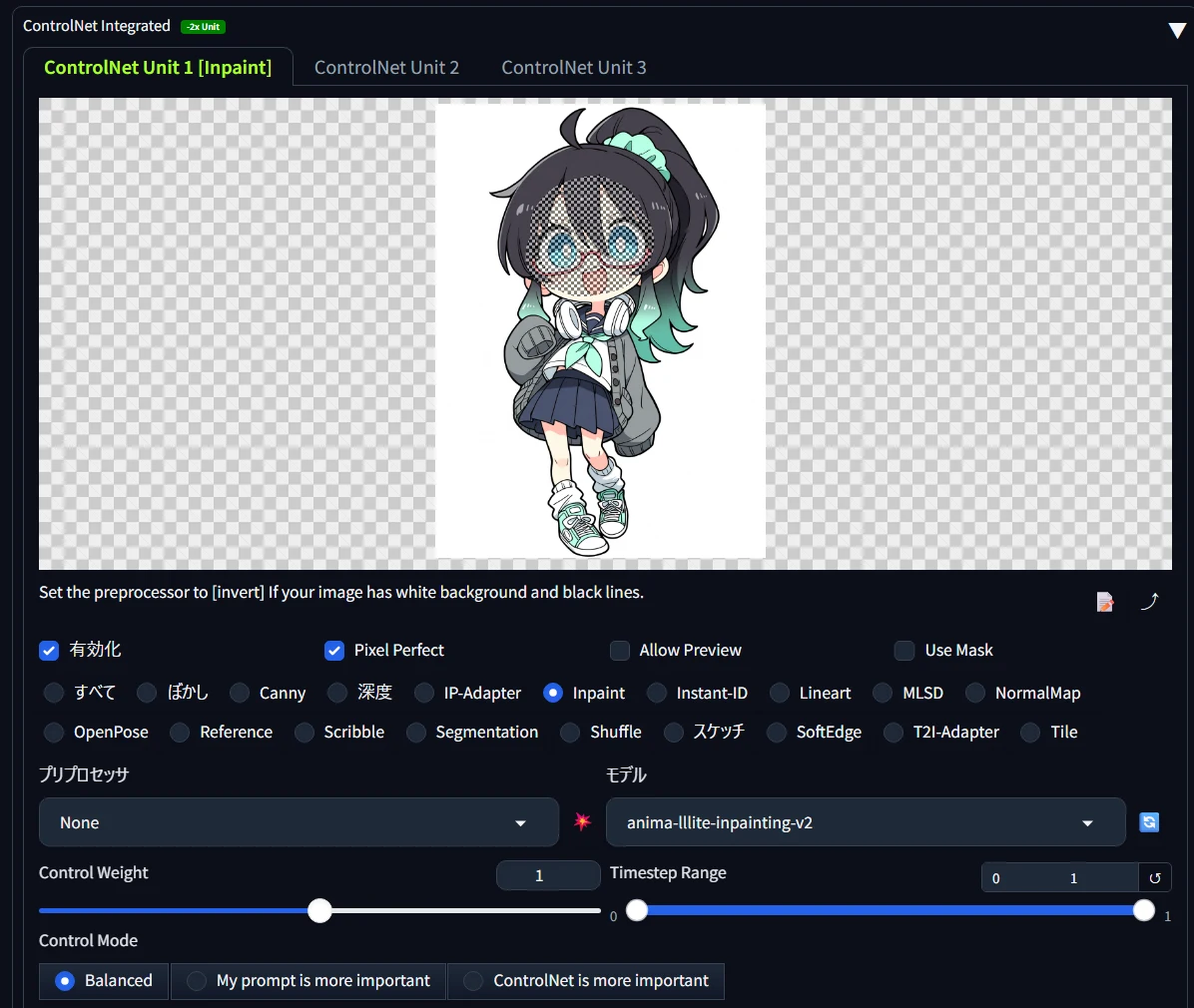1194x1008 pixels.
Task: Click the green 2x Unit badge
Action: click(x=204, y=27)
